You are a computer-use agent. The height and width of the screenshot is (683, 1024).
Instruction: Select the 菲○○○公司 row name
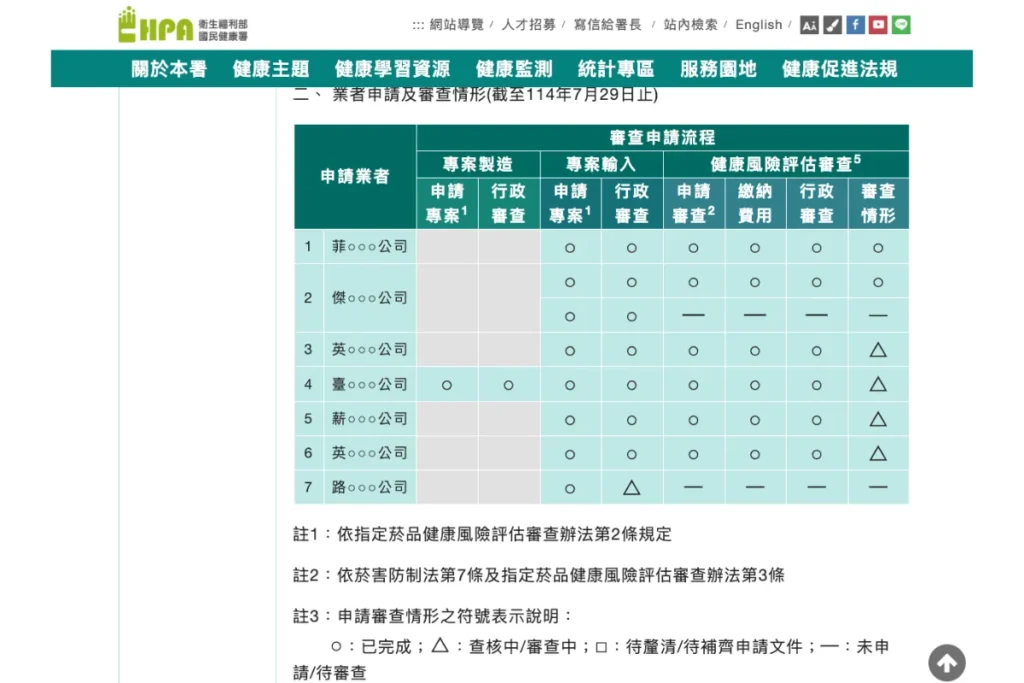click(370, 246)
